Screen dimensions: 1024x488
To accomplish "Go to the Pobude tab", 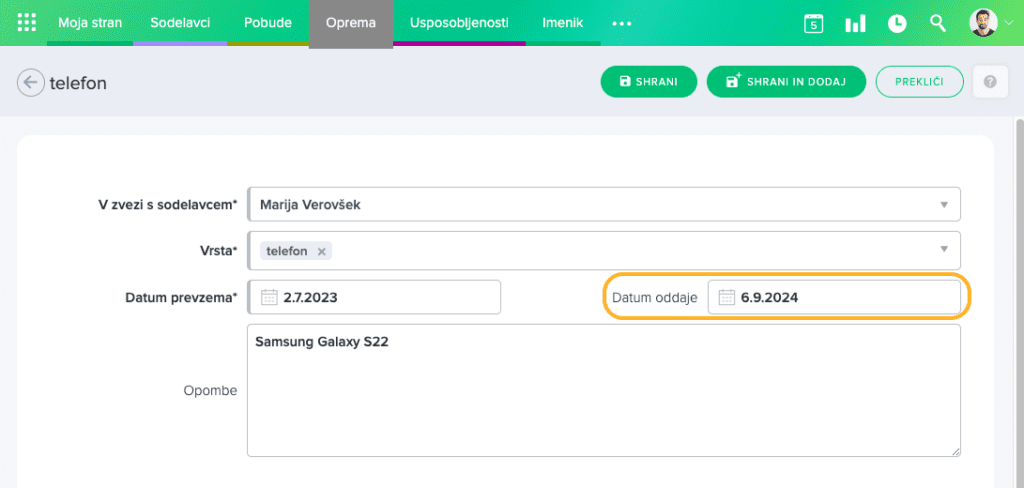I will [x=268, y=22].
